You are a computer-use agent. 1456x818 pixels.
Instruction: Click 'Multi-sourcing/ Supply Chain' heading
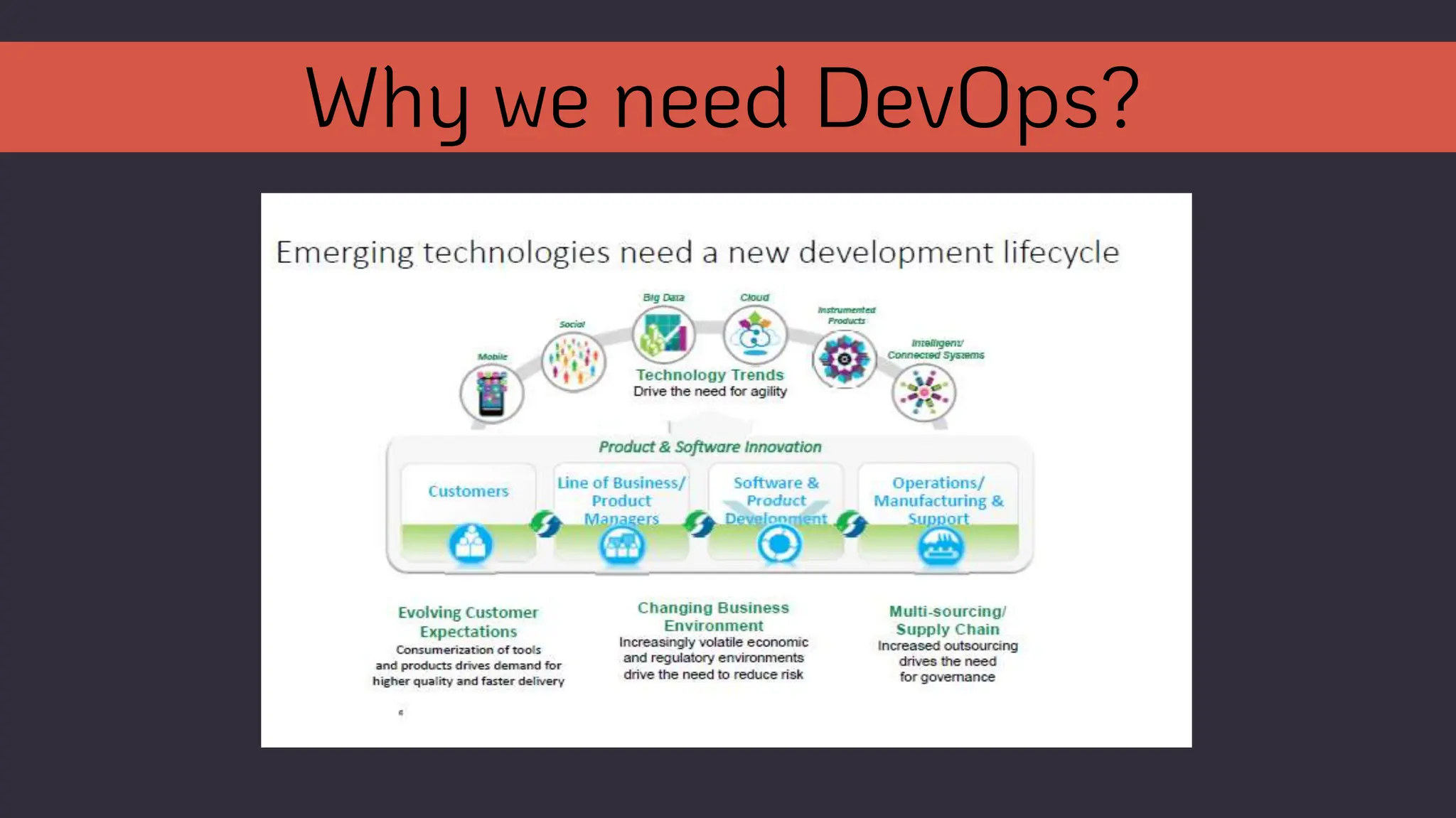pyautogui.click(x=948, y=620)
